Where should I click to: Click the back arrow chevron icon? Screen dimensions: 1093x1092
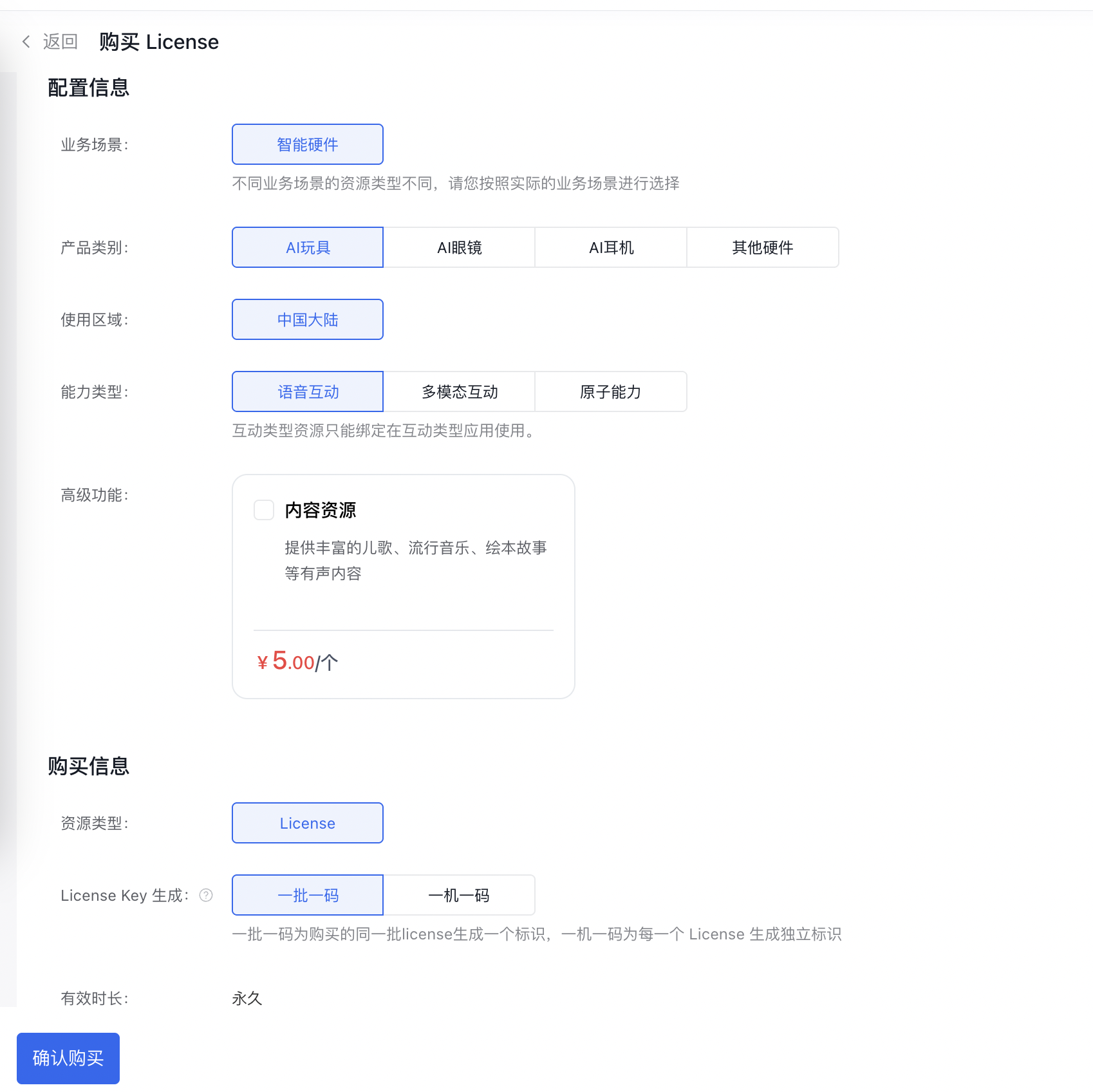point(26,42)
